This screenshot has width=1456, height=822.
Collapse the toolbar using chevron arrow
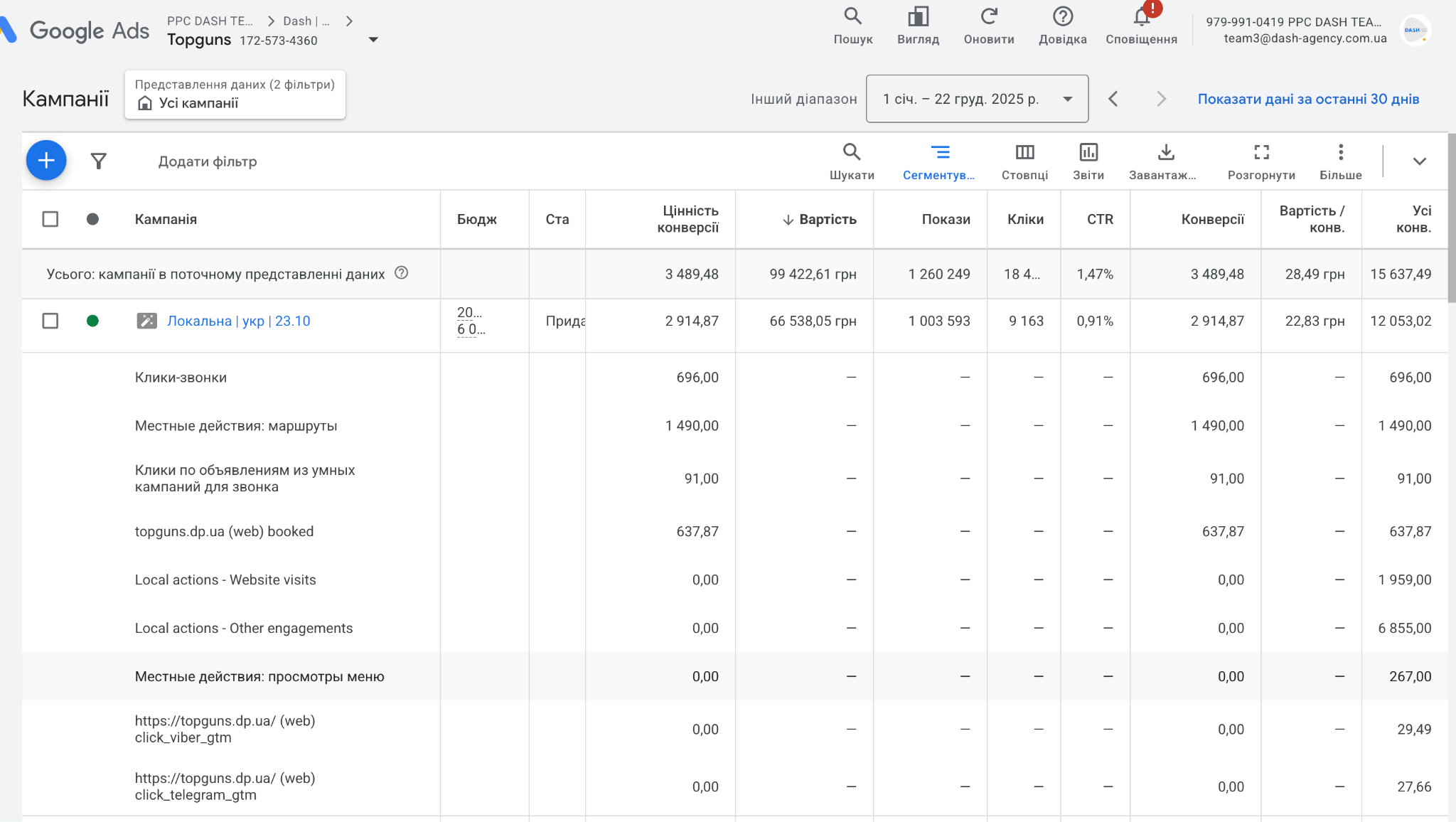[1419, 161]
